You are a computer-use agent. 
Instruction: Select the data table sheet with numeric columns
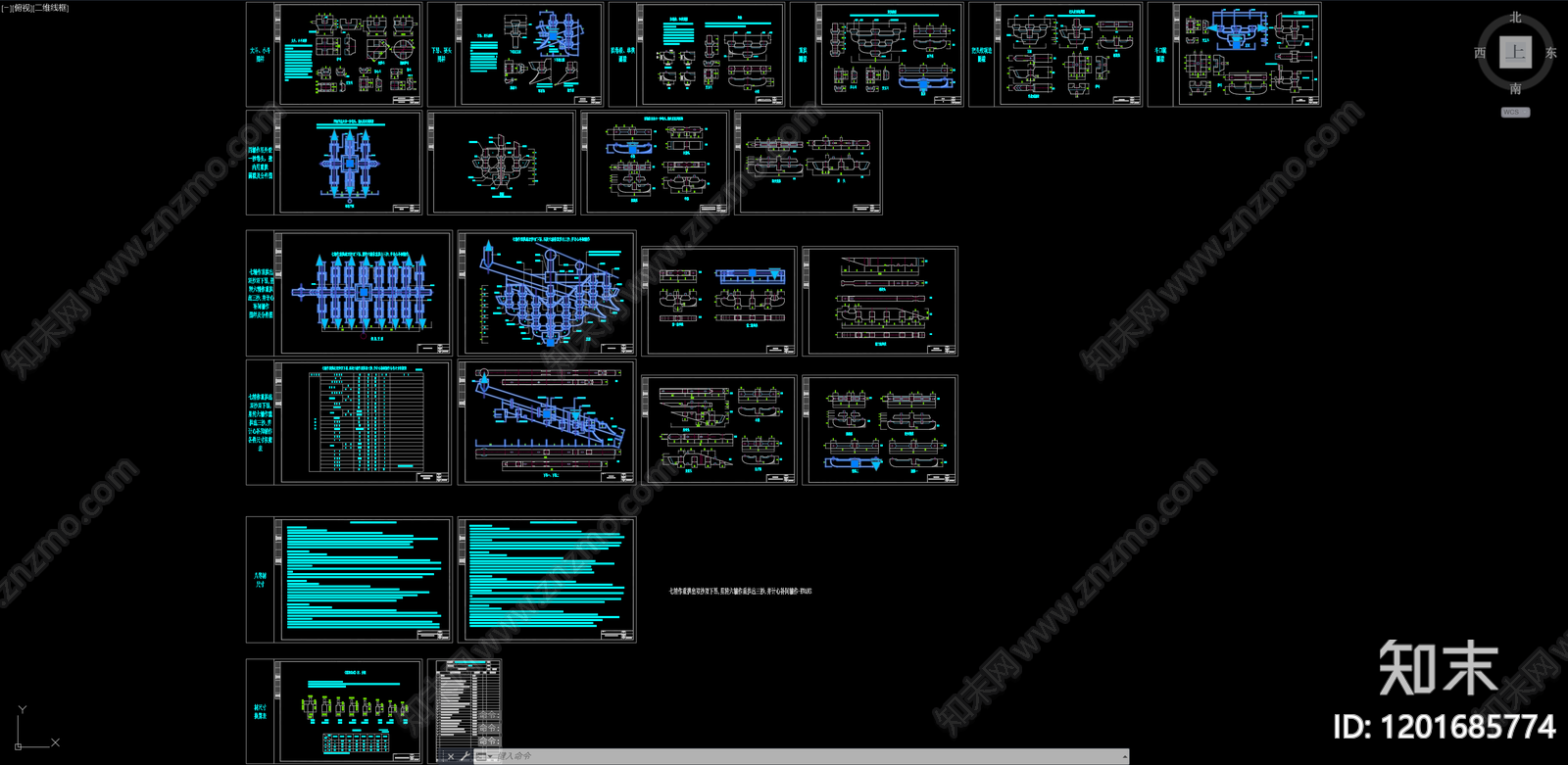tap(365, 422)
